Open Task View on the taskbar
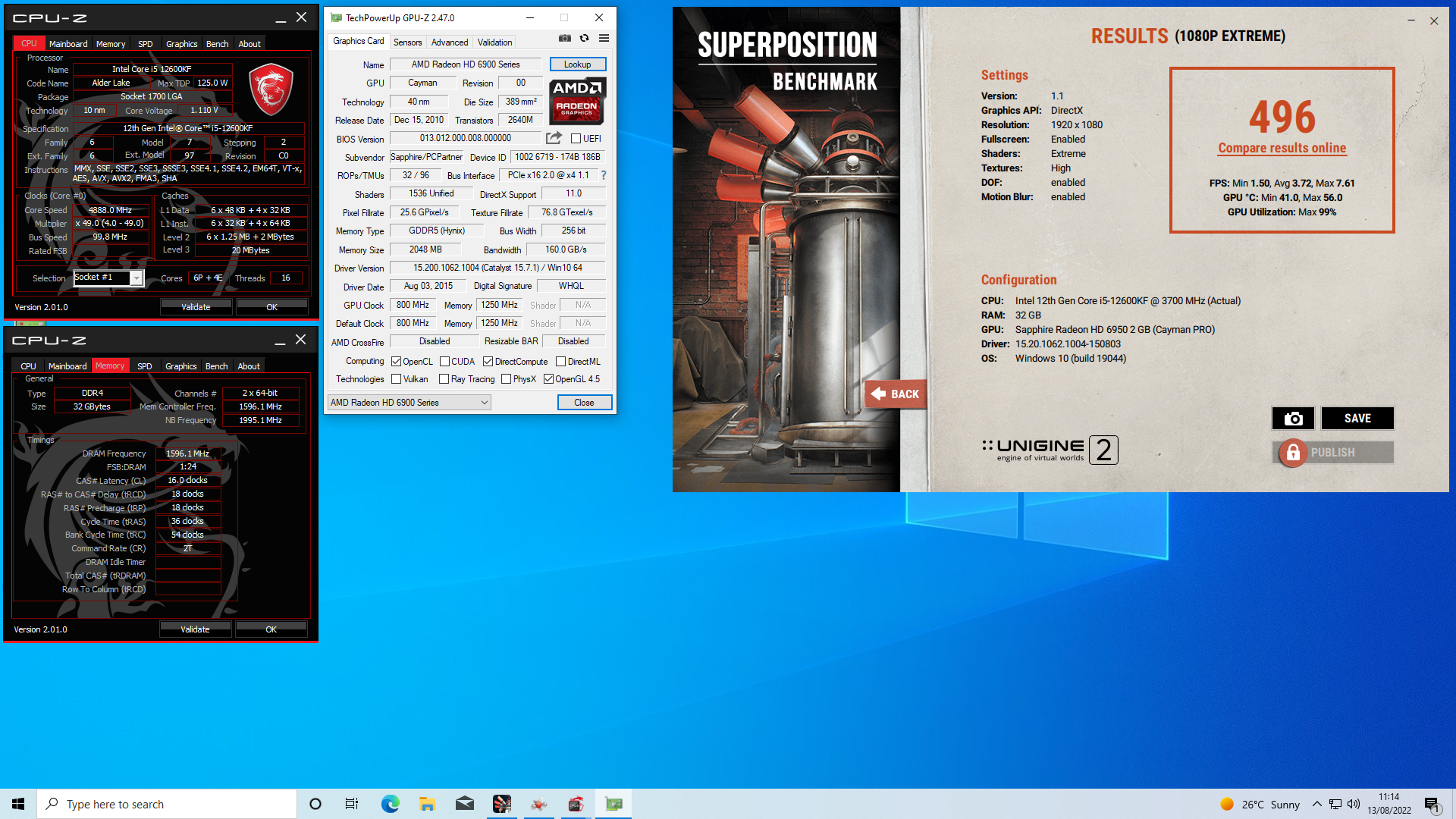 352,804
